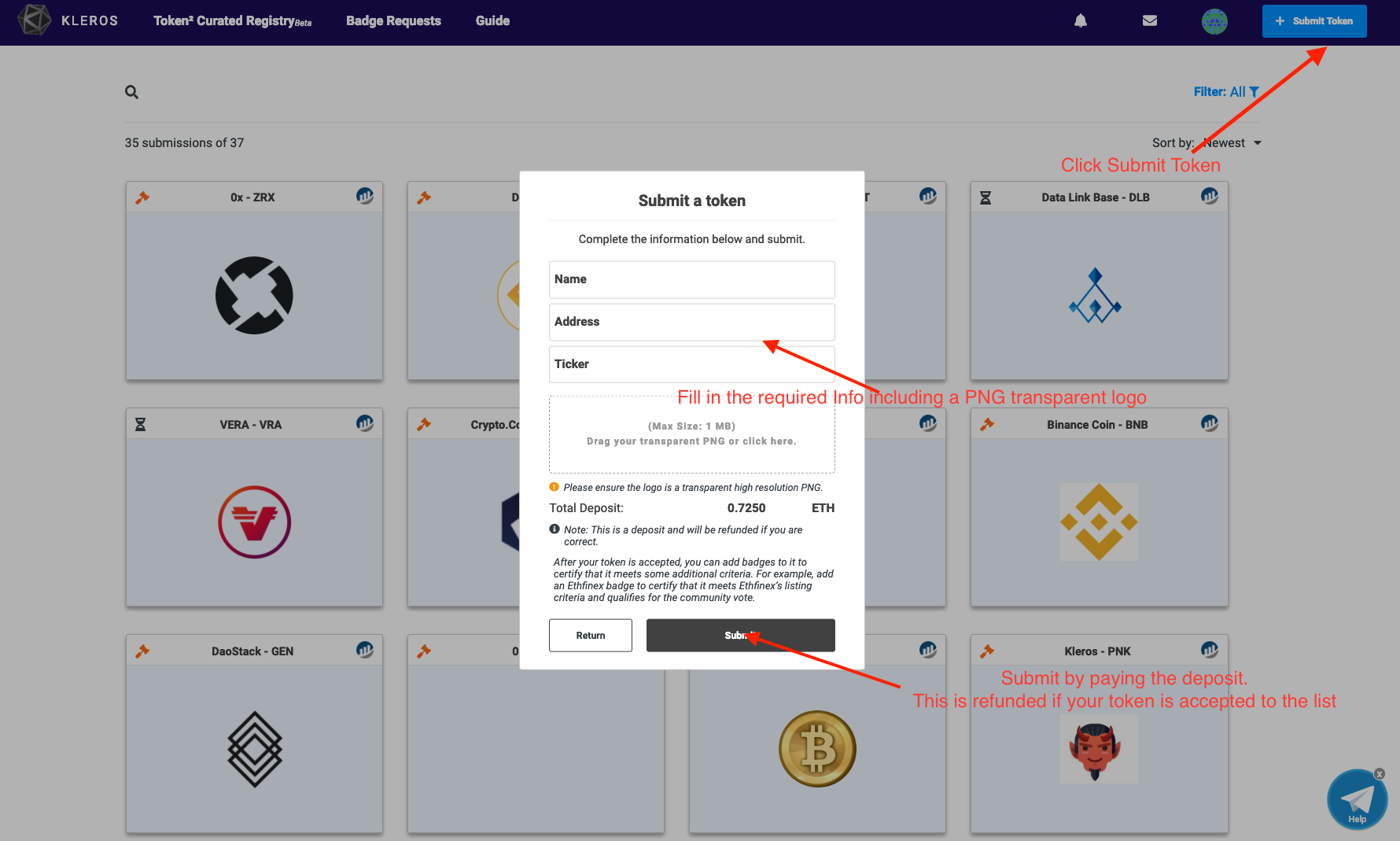Click the hammer icon on 0x - ZRX card
The width and height of the screenshot is (1400, 841).
[x=142, y=197]
